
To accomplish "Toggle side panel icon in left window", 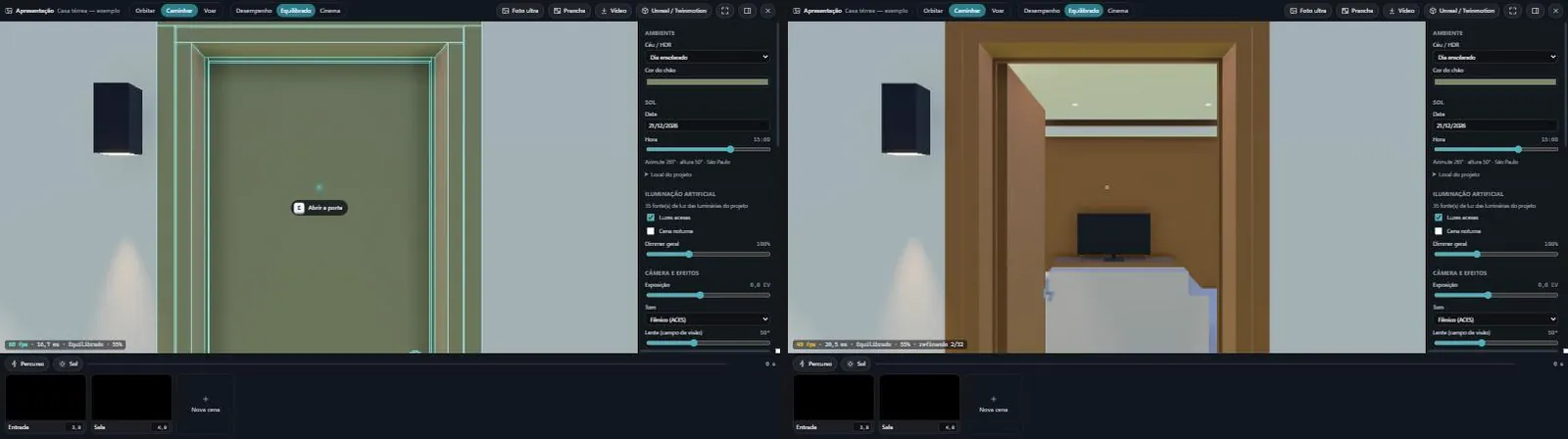I will pos(747,11).
